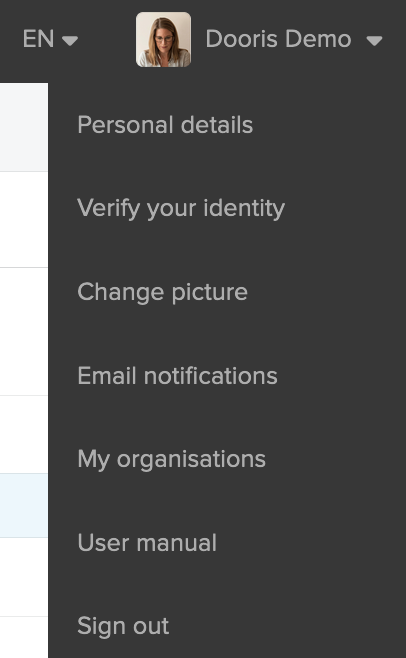Click the grey table header strip under the top bar
The width and height of the screenshot is (406, 658).
click(24, 127)
